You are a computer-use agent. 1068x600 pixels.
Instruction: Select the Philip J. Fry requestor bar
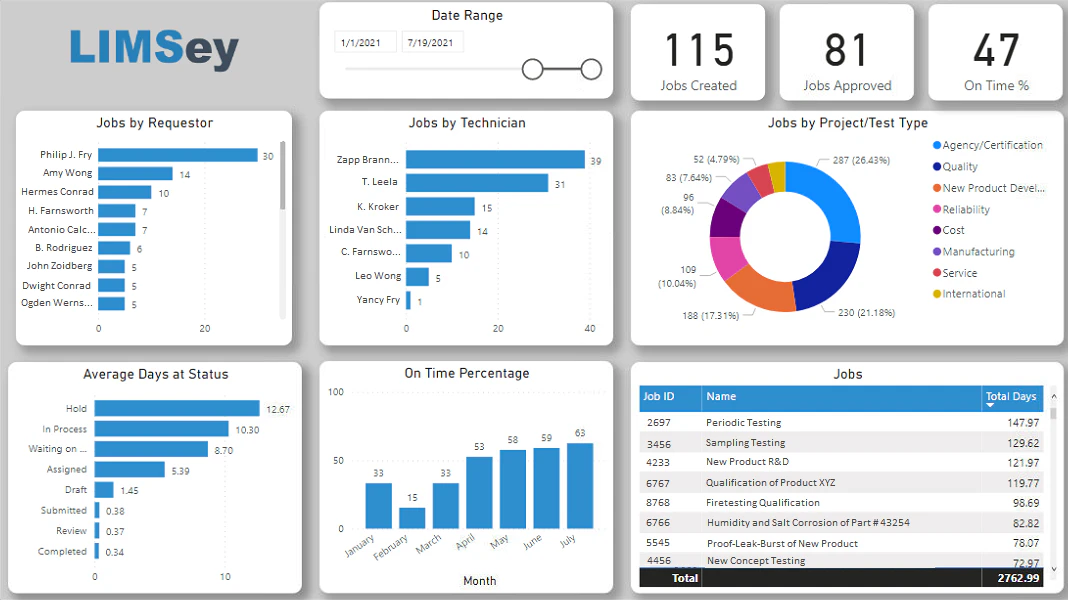(178, 155)
